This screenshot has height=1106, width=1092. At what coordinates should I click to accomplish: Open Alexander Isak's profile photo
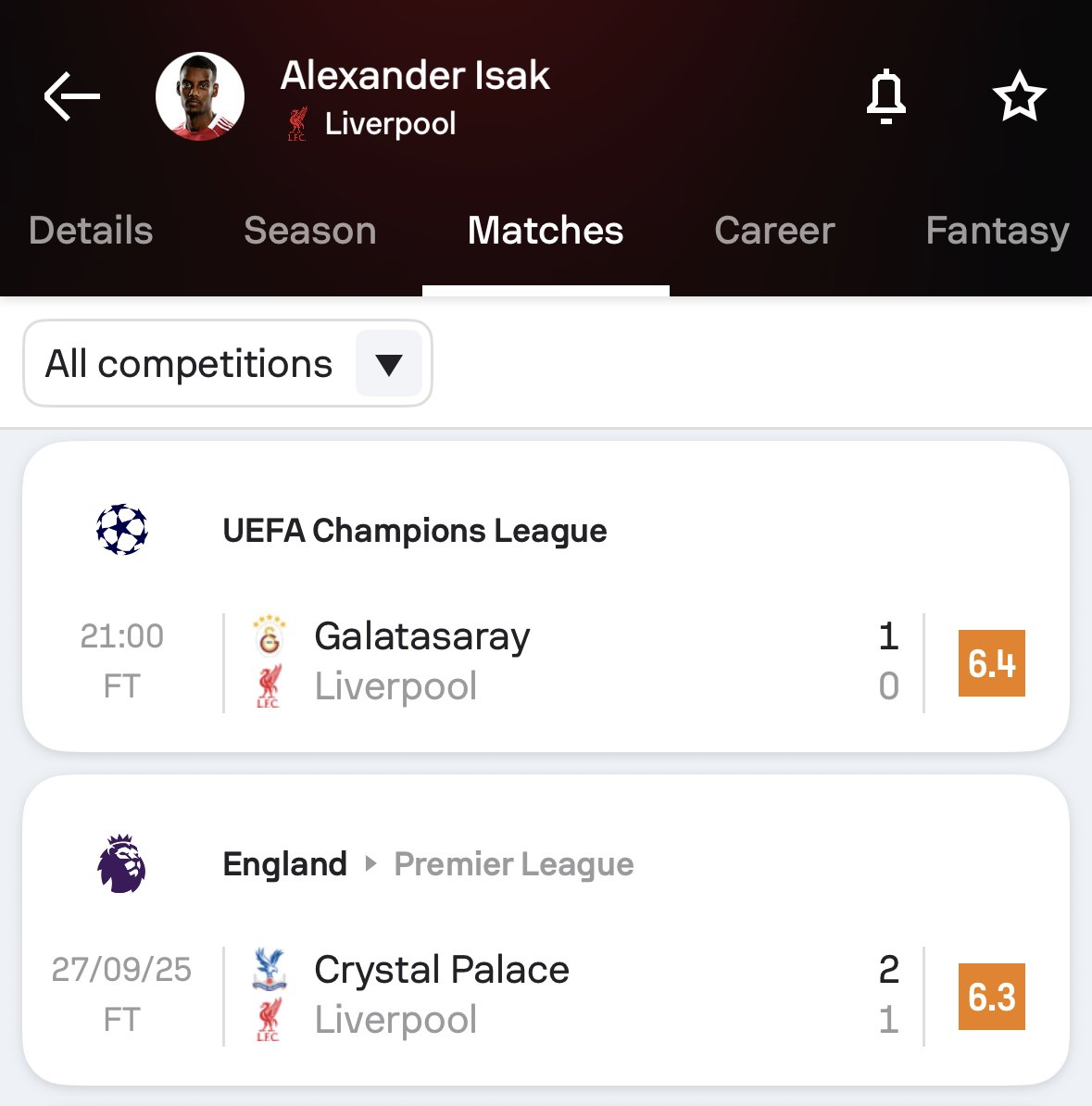200,96
